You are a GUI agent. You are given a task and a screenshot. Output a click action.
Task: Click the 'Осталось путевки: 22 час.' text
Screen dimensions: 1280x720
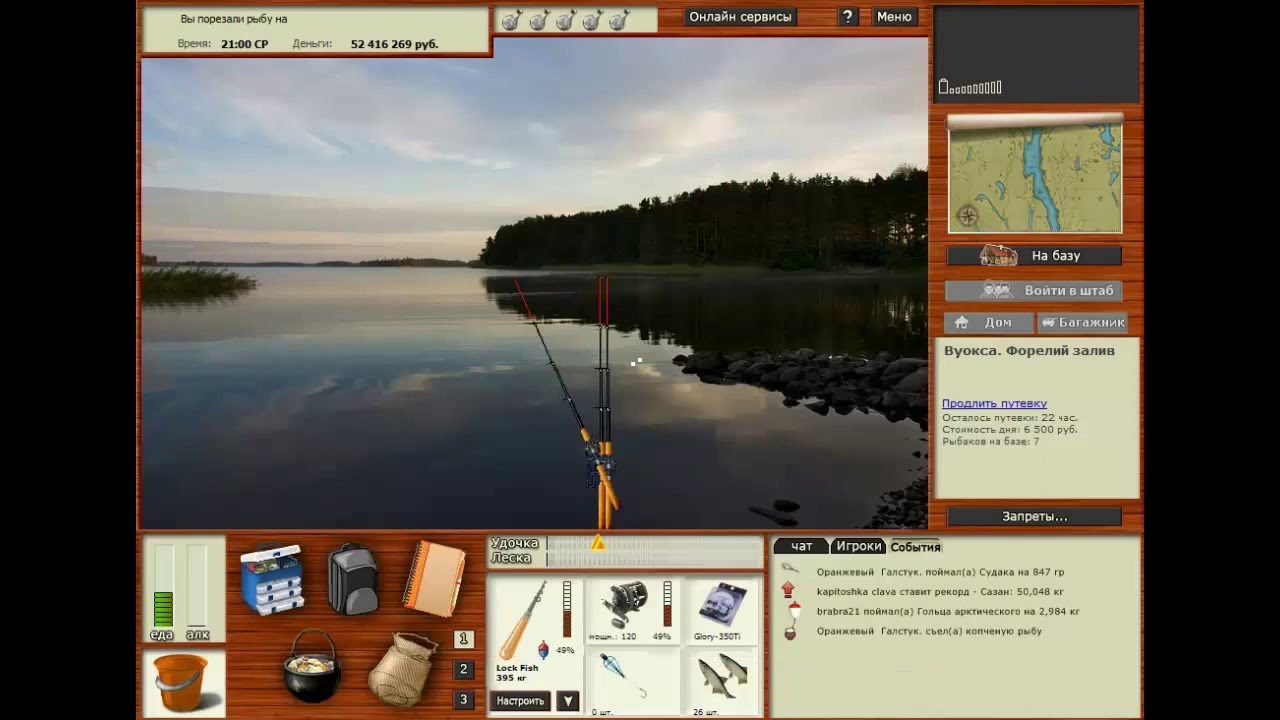coord(1010,418)
